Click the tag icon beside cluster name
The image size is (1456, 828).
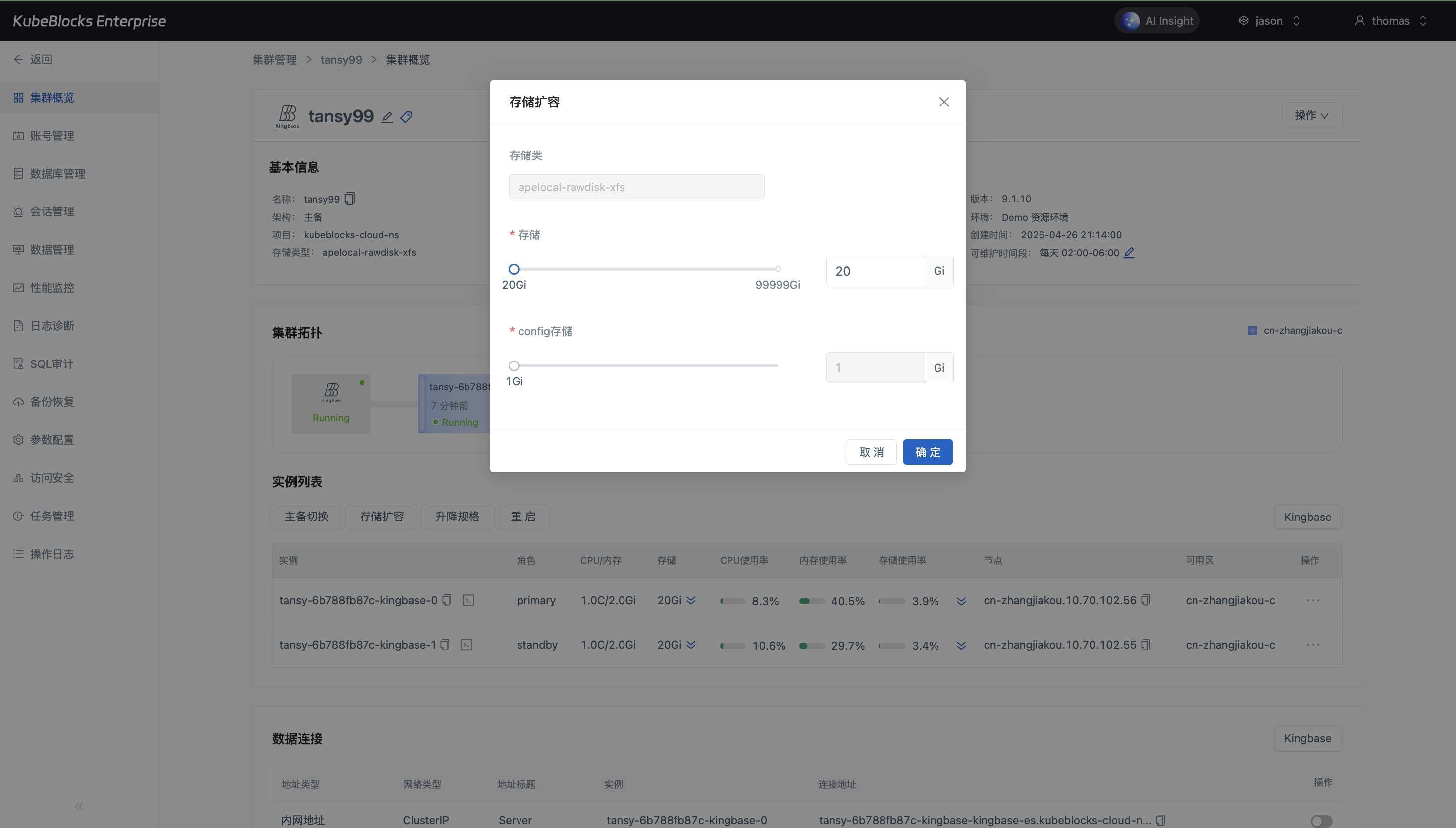pyautogui.click(x=406, y=117)
